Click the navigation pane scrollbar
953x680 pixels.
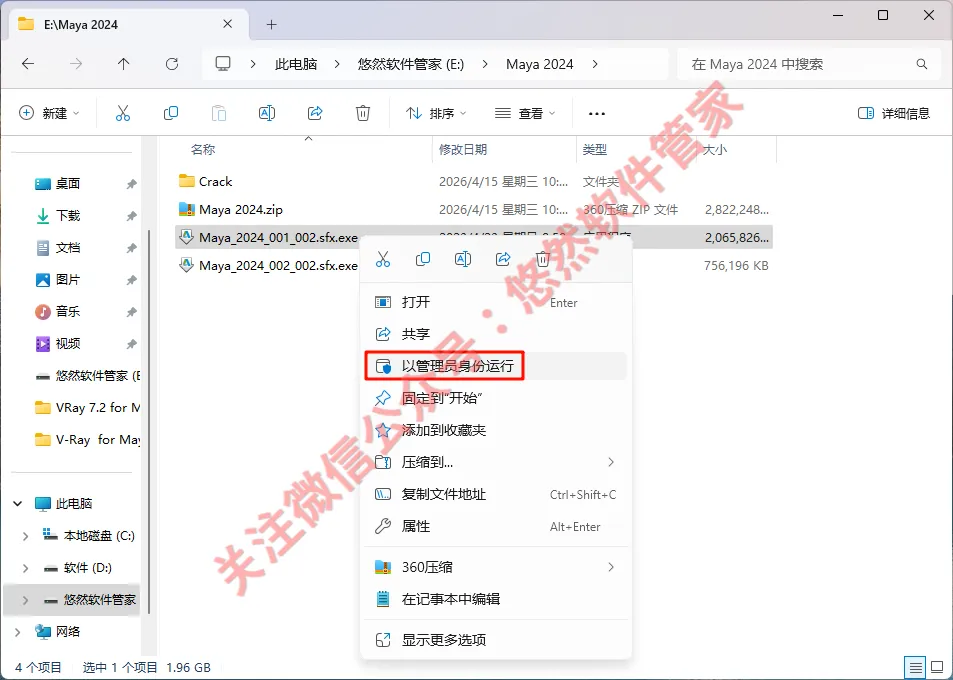click(x=150, y=421)
